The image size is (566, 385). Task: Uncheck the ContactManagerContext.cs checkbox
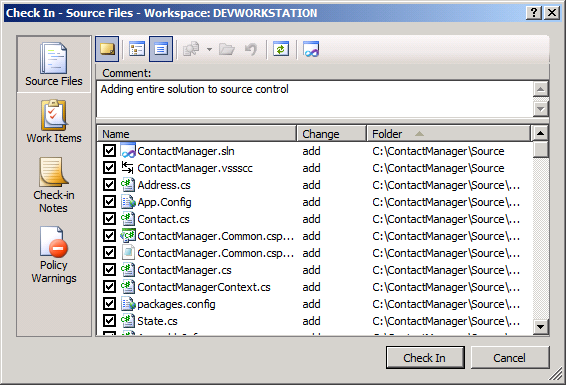[x=109, y=286]
